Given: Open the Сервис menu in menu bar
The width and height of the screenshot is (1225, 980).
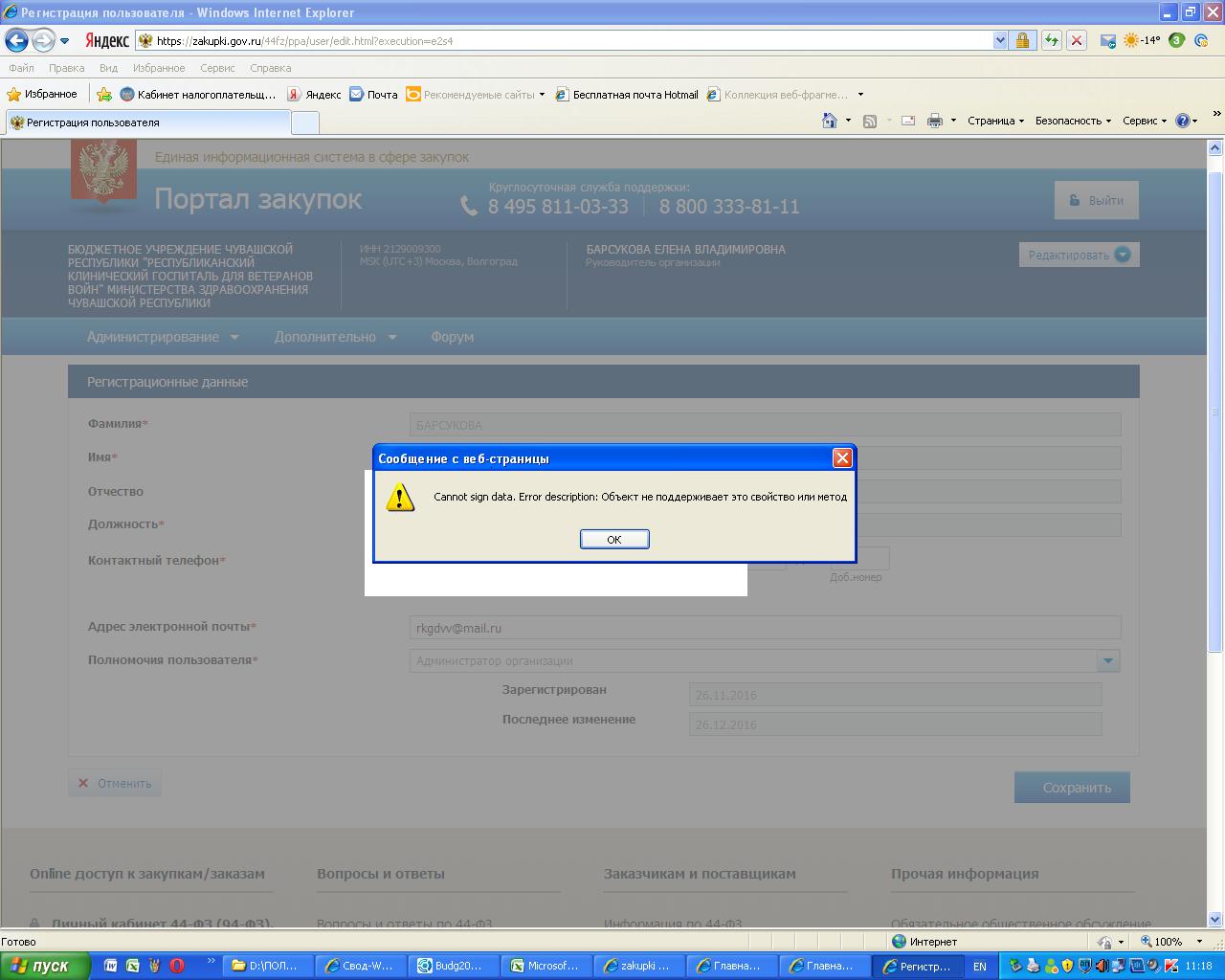Looking at the screenshot, I should [x=217, y=68].
